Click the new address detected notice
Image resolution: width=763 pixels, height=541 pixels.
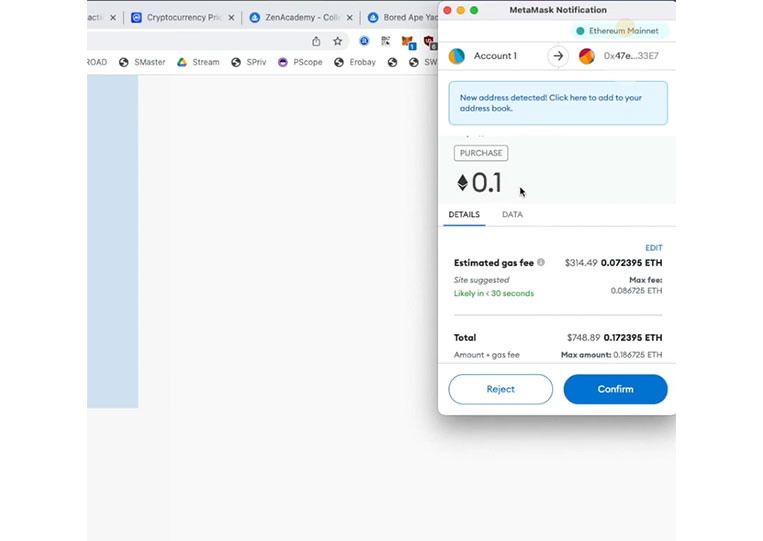(x=558, y=103)
